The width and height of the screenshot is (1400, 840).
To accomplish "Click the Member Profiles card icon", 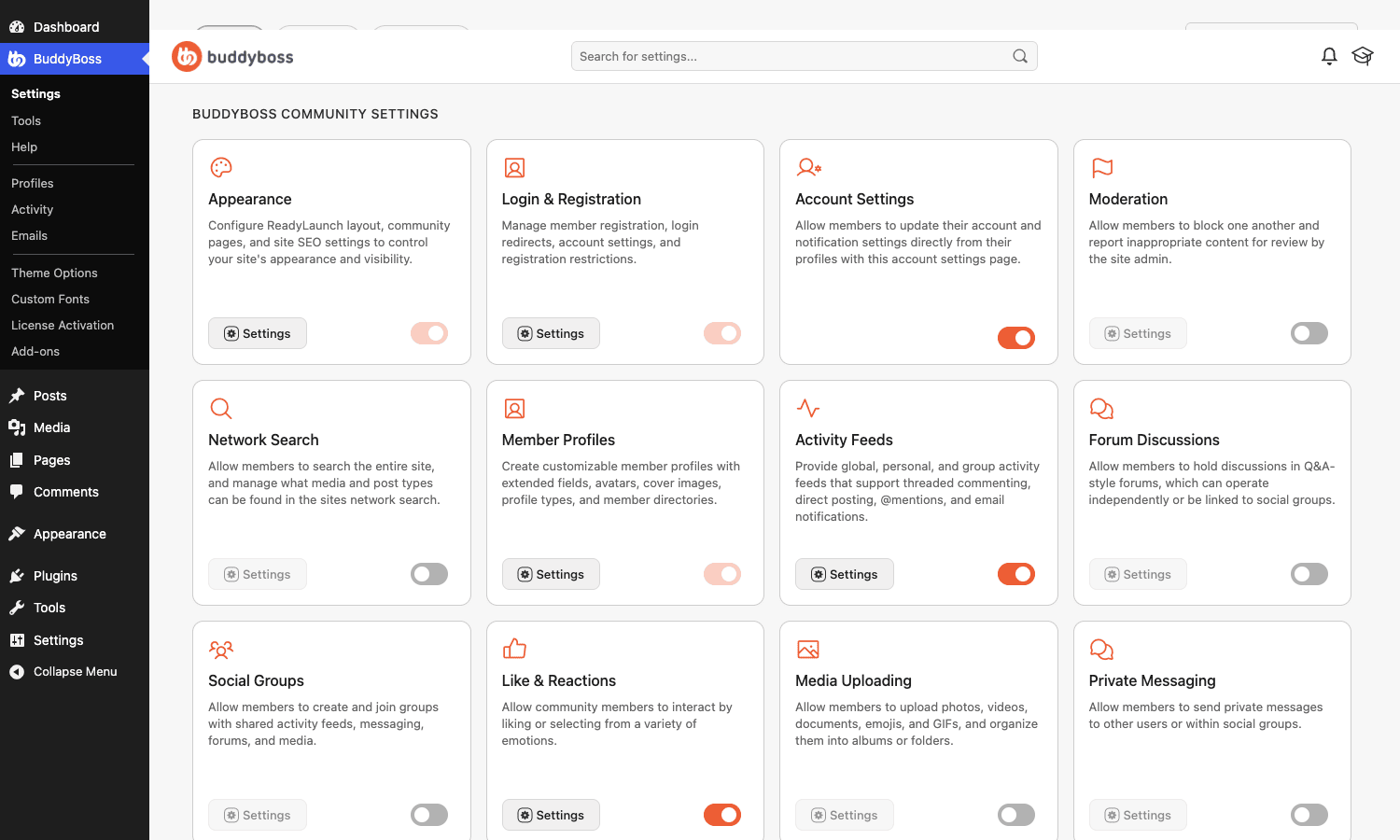I will click(x=514, y=408).
